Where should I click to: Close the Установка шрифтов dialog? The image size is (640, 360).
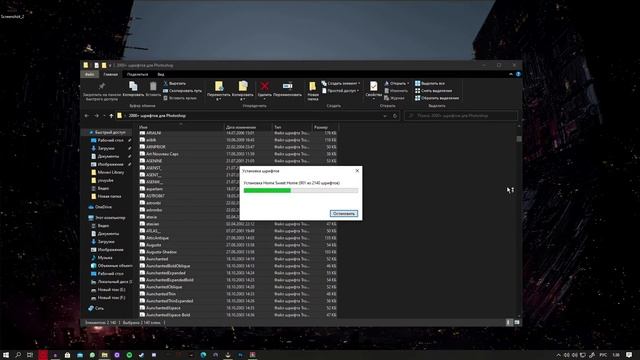pyautogui.click(x=357, y=171)
